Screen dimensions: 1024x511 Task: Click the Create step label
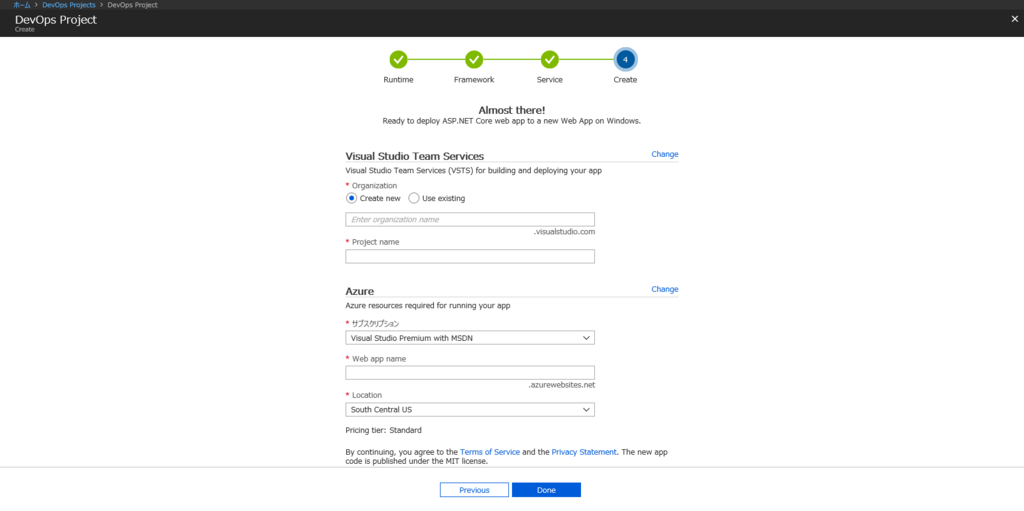point(625,80)
